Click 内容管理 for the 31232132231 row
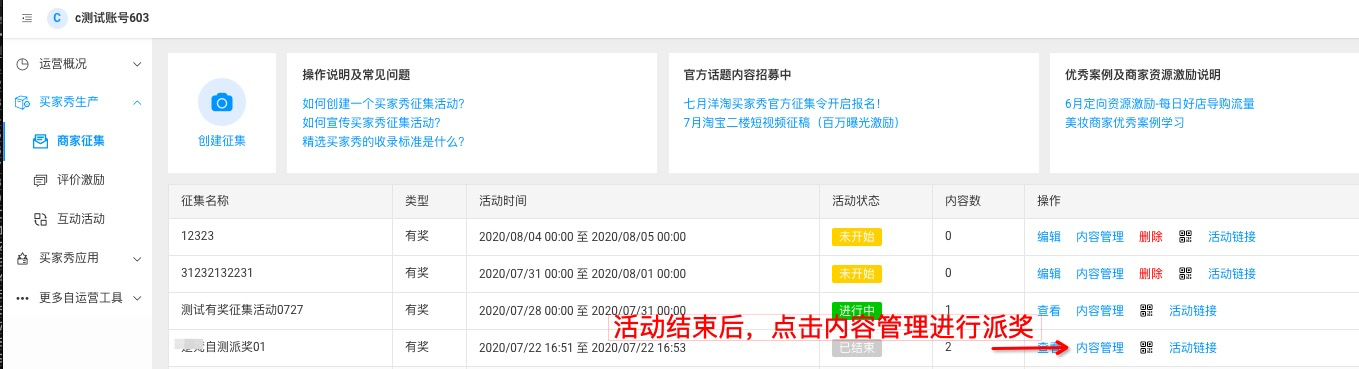 coord(1100,273)
